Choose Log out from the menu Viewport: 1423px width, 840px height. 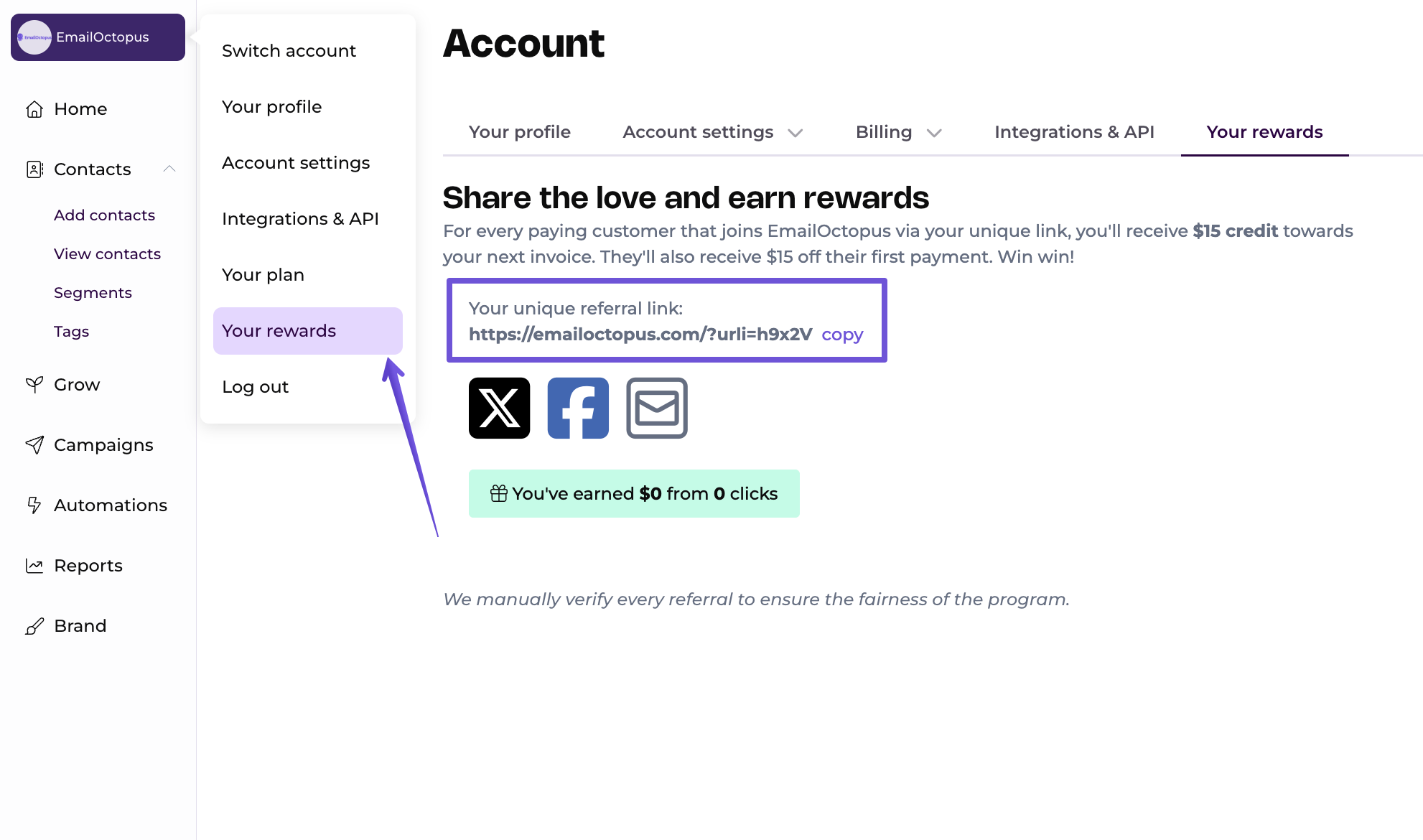[x=255, y=386]
